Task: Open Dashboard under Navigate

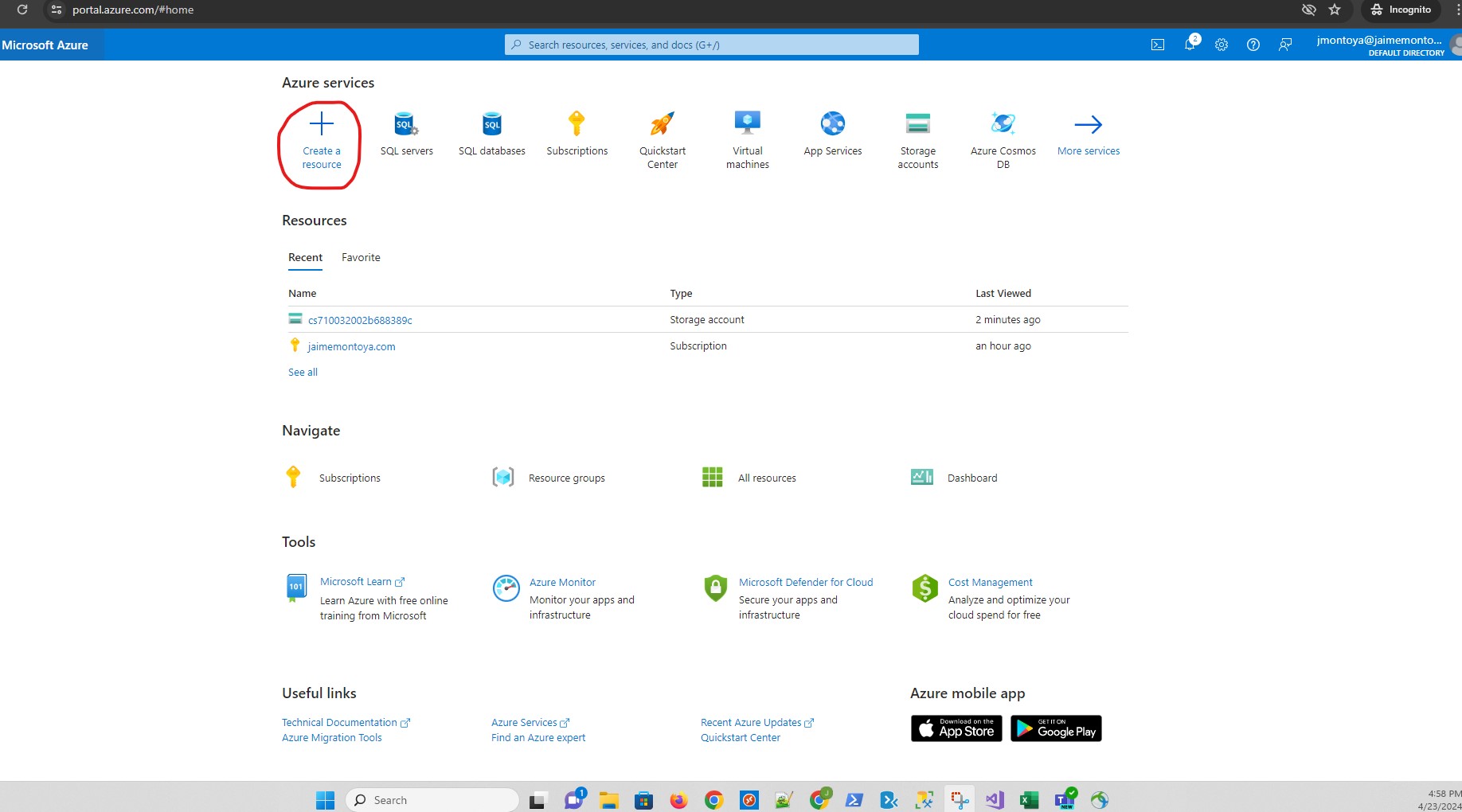Action: click(x=954, y=478)
